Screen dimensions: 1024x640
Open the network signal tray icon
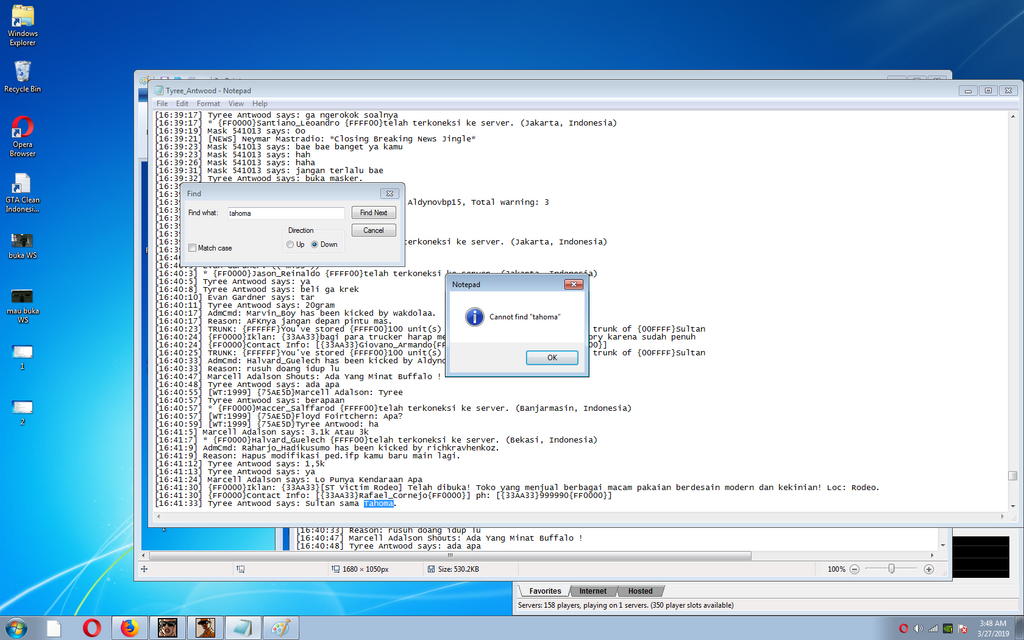pyautogui.click(x=933, y=629)
